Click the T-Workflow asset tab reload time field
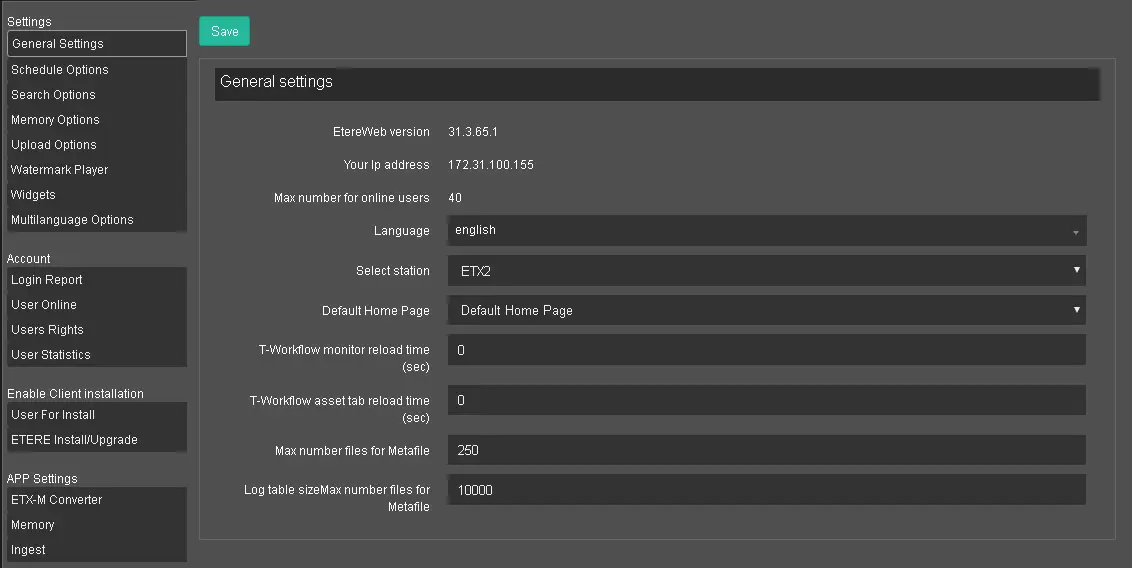Screen dimensions: 1132x568 [x=766, y=400]
